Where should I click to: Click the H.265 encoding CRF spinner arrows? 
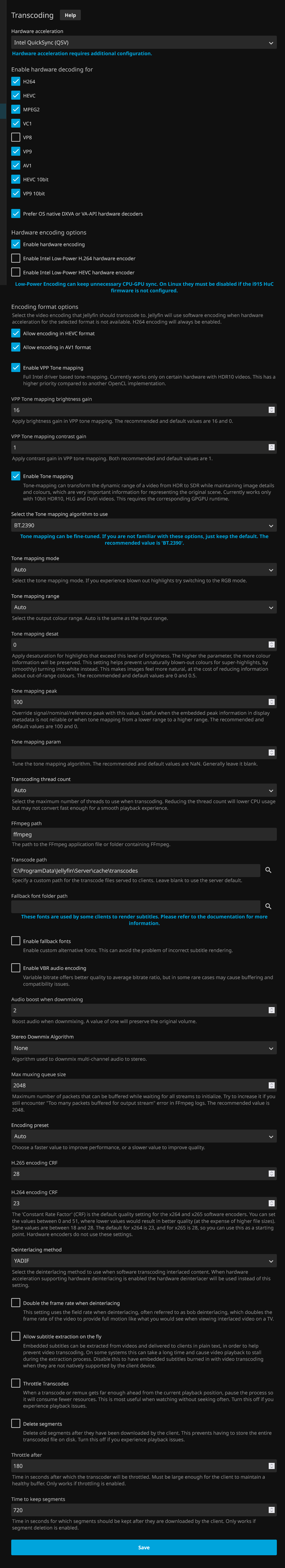(272, 1174)
